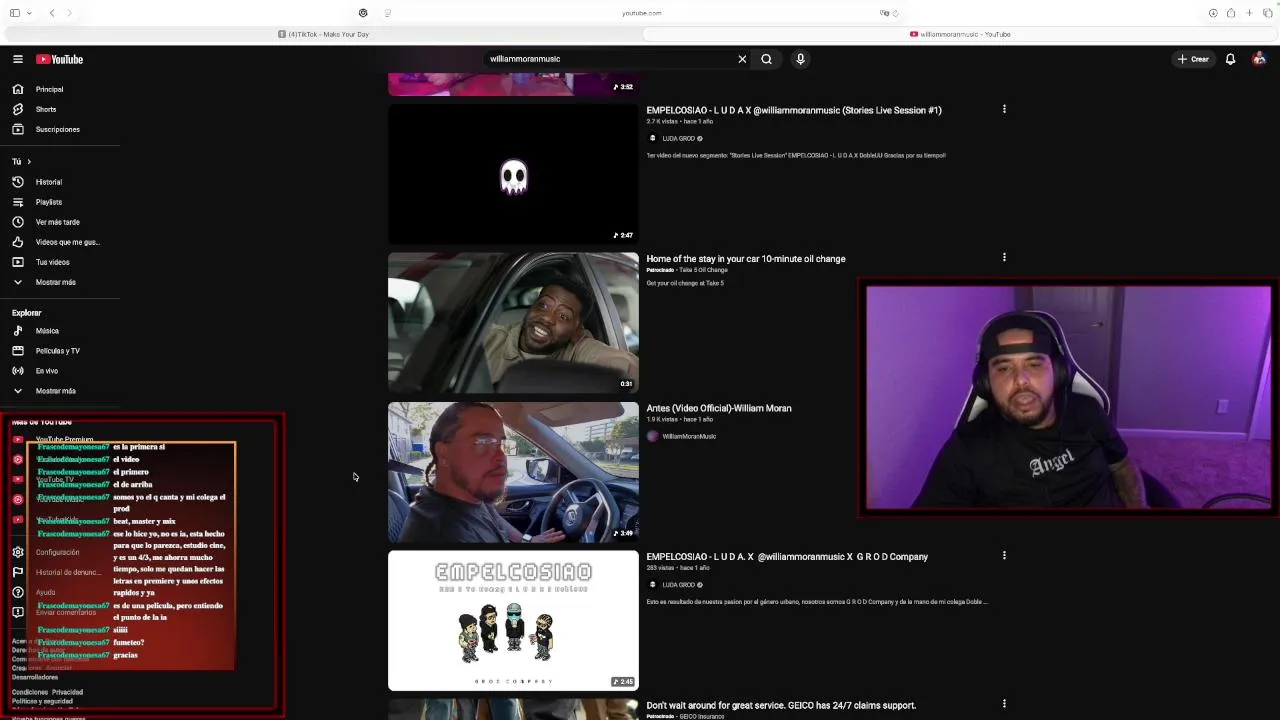
Task: Open Safari privacy shield icon
Action: click(x=363, y=13)
